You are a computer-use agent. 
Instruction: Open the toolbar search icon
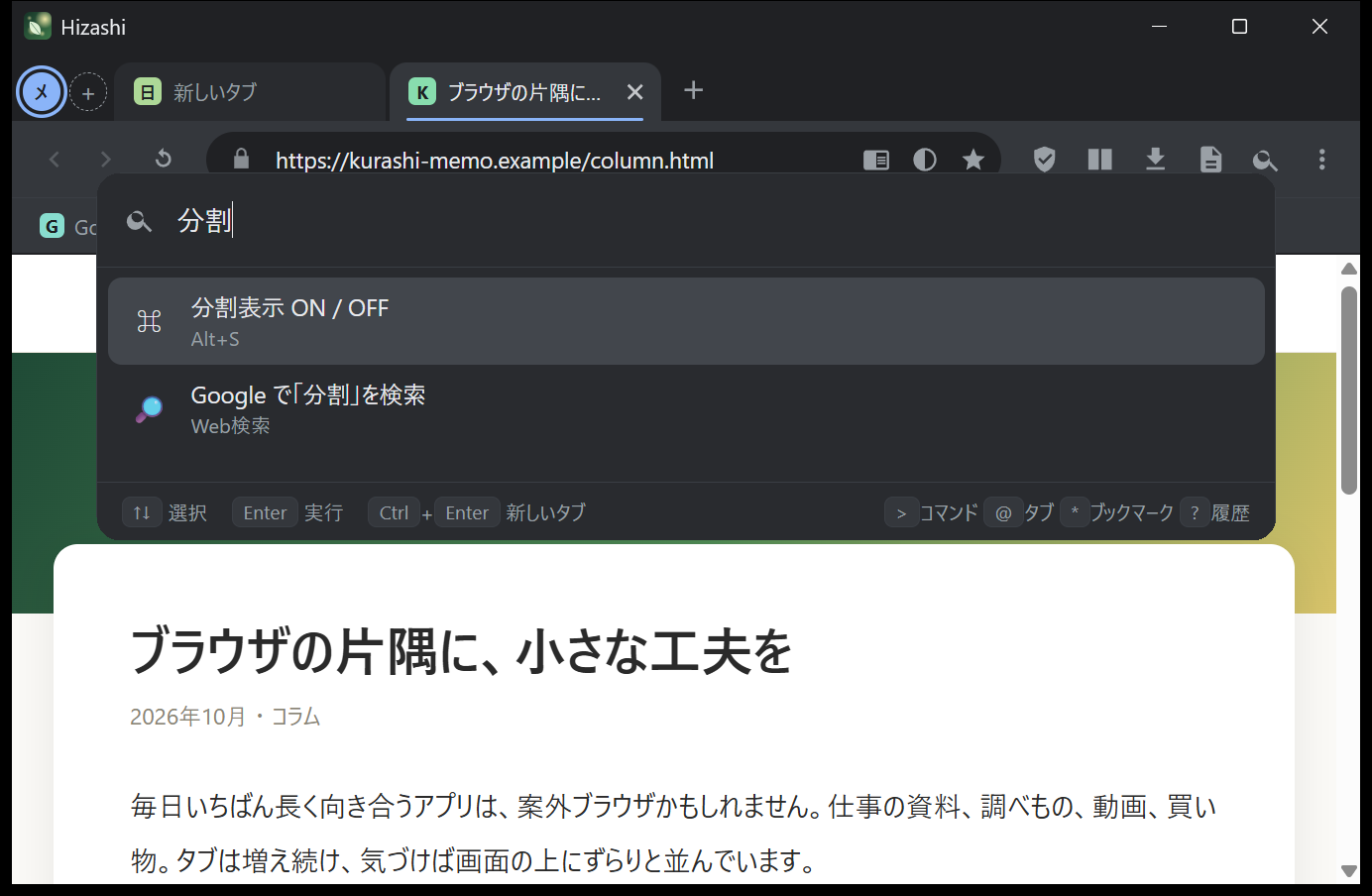pos(1266,159)
